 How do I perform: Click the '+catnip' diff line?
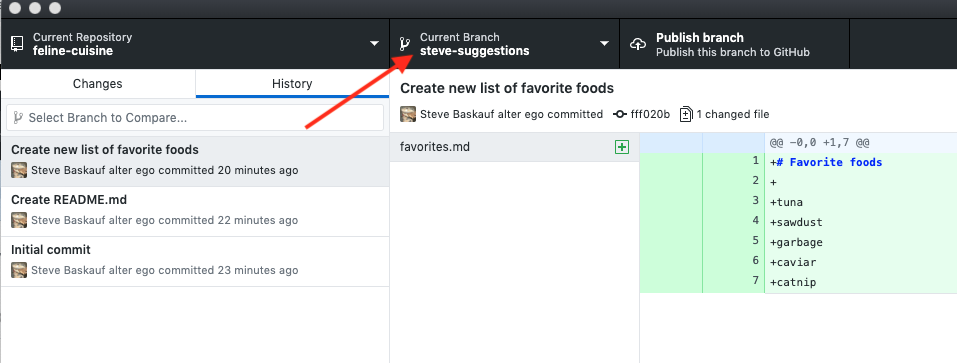click(x=793, y=282)
